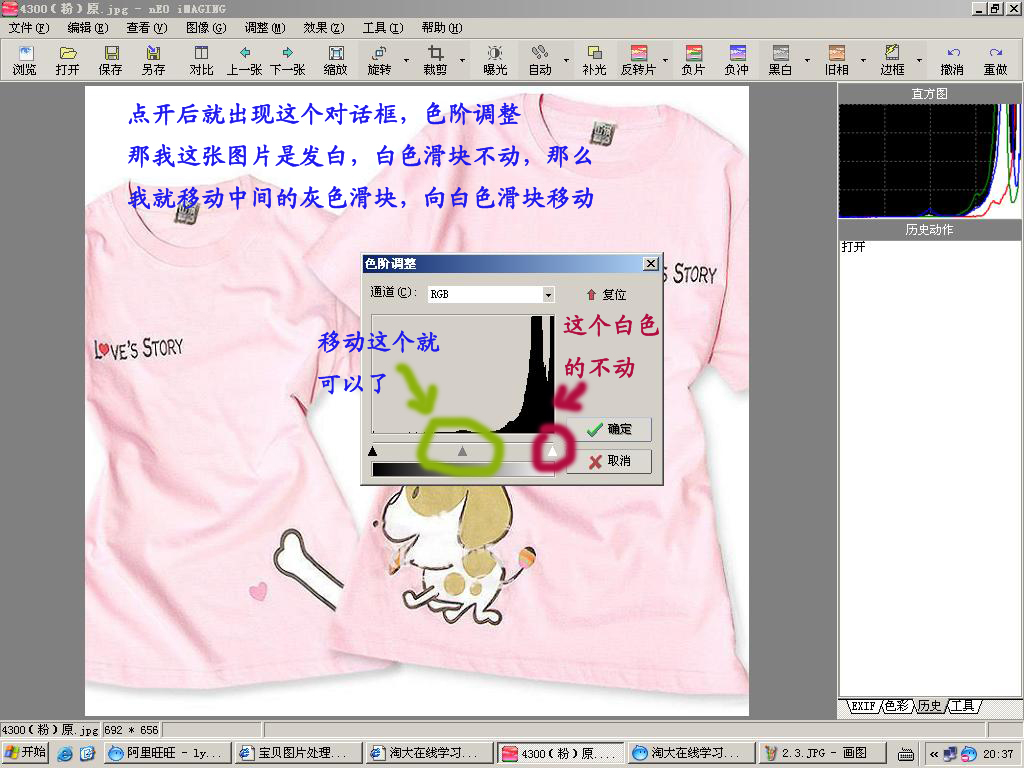Apply the 旧相 (Old Photo) effect
Image resolution: width=1024 pixels, height=768 pixels.
(x=837, y=60)
